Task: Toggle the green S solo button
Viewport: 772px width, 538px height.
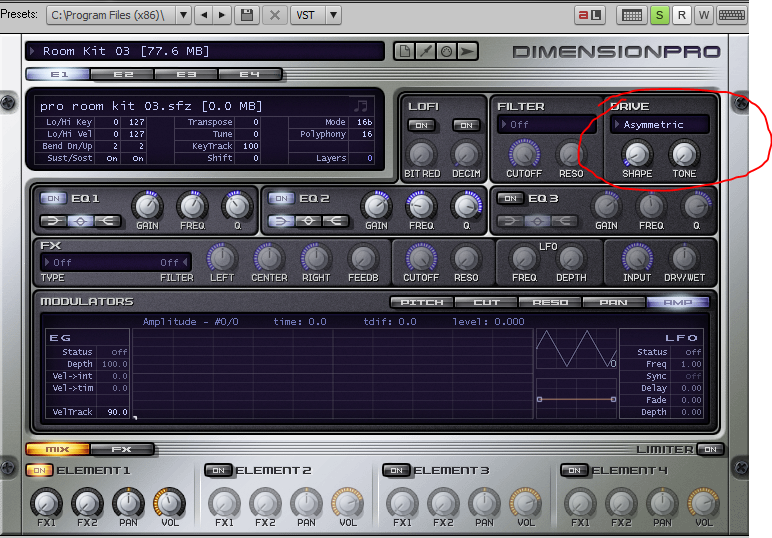Action: (x=659, y=15)
